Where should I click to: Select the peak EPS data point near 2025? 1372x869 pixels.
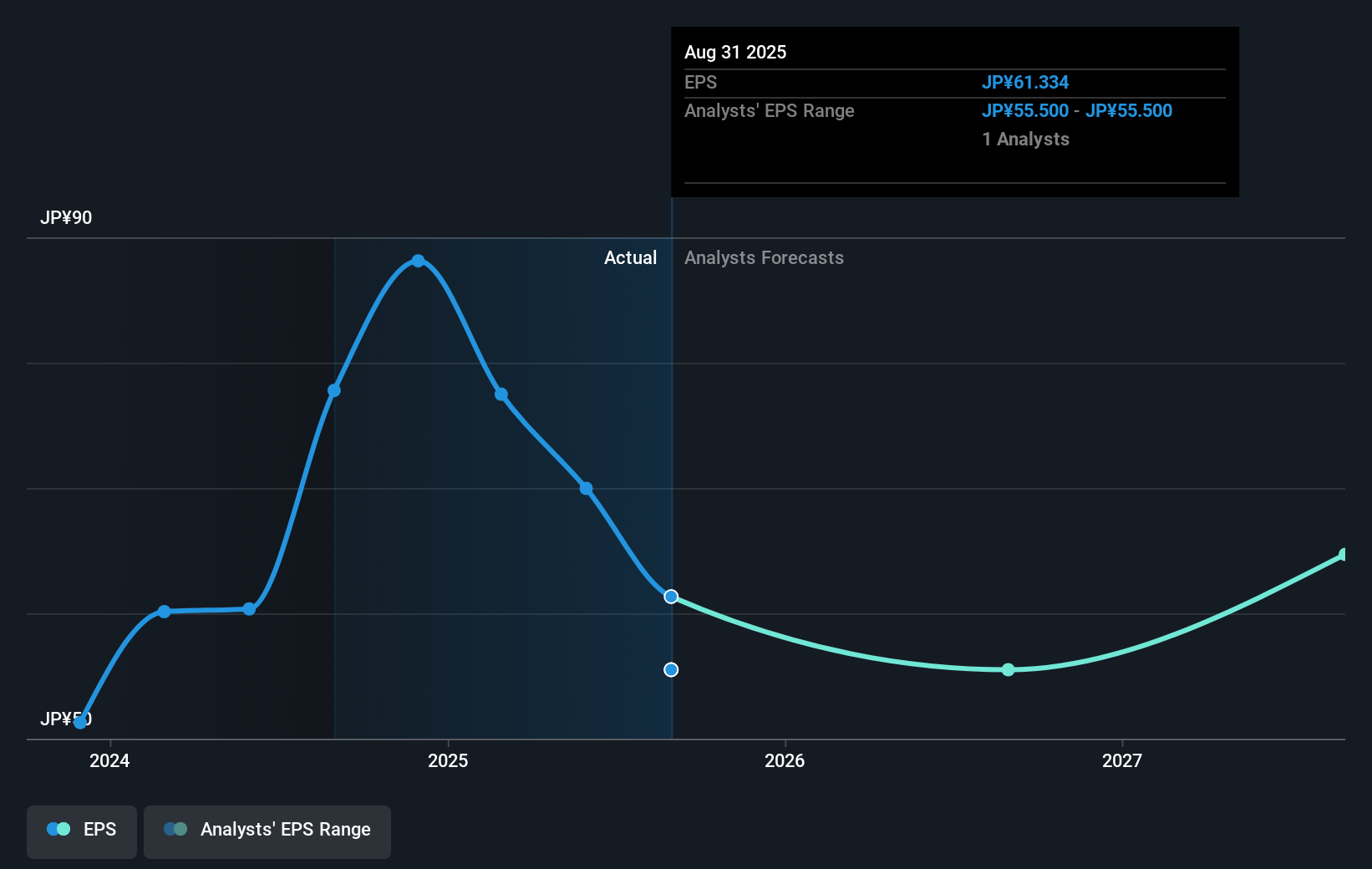418,261
